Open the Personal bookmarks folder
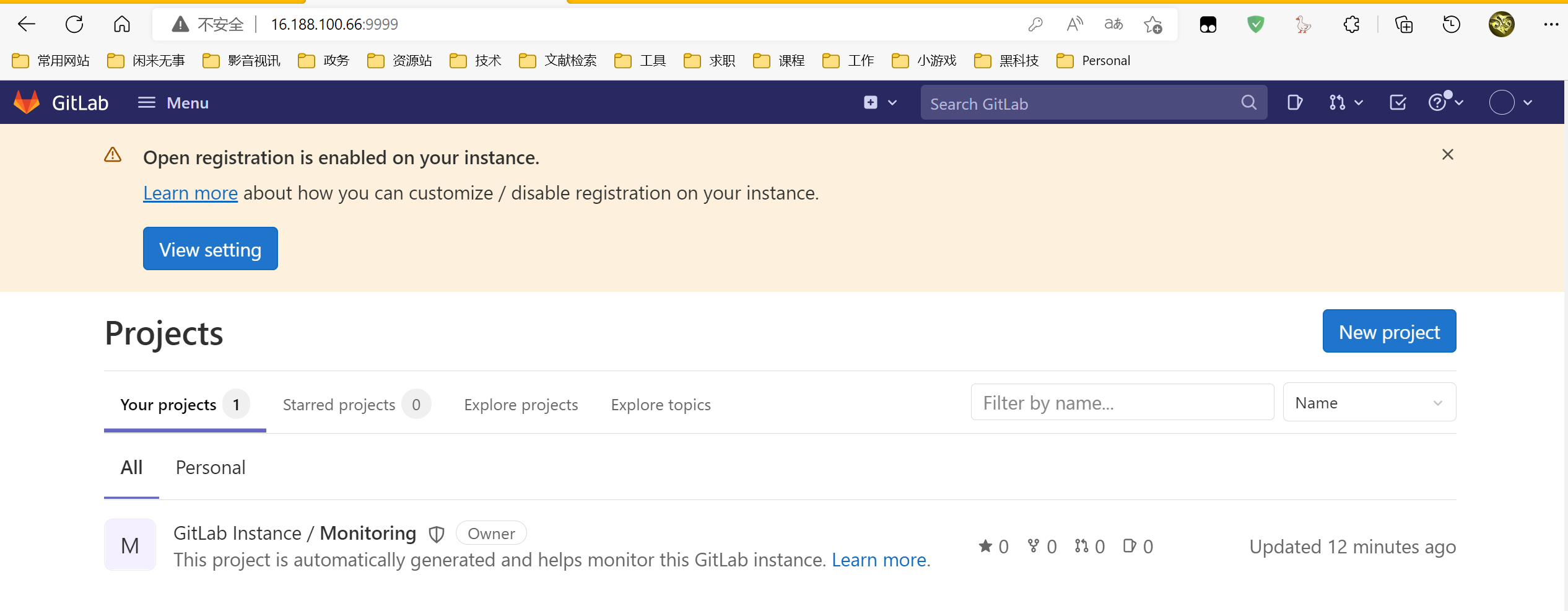The image size is (1568, 611). point(1094,61)
